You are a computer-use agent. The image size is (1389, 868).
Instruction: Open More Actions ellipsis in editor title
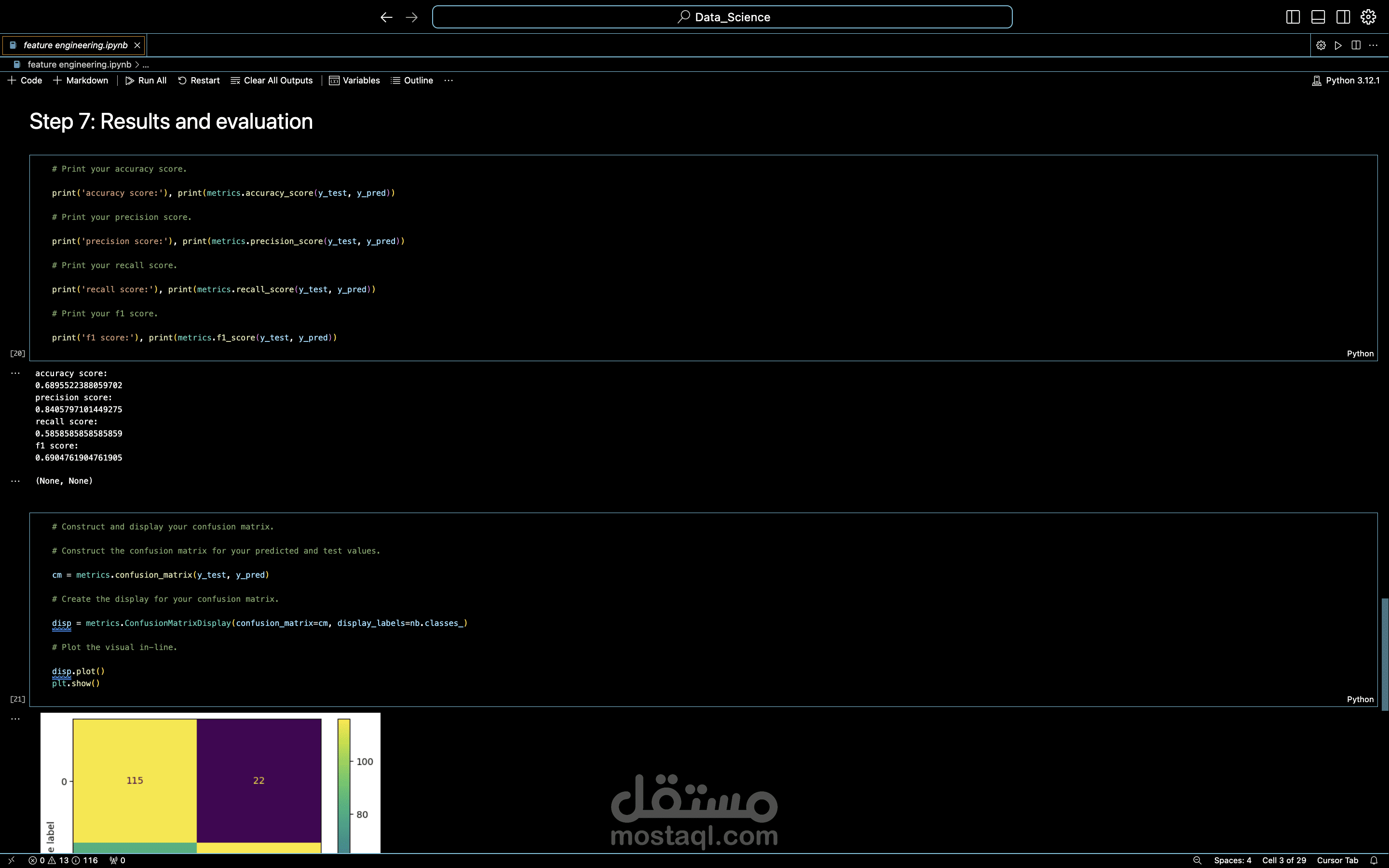coord(1373,45)
